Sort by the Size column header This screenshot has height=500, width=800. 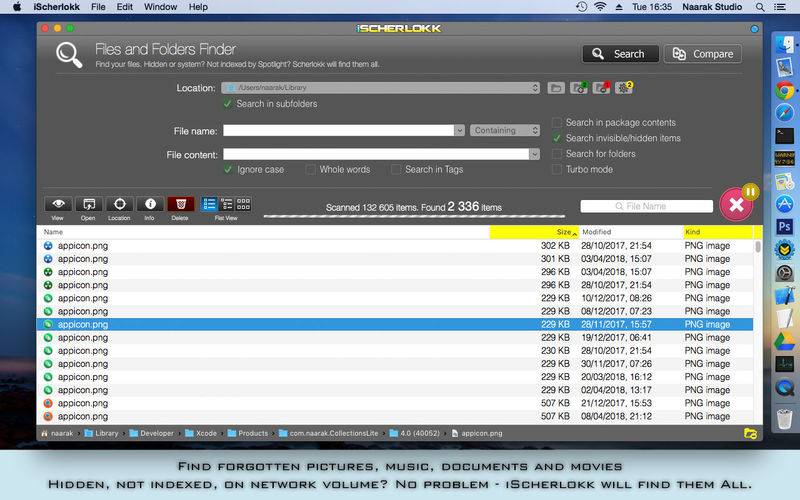[534, 232]
